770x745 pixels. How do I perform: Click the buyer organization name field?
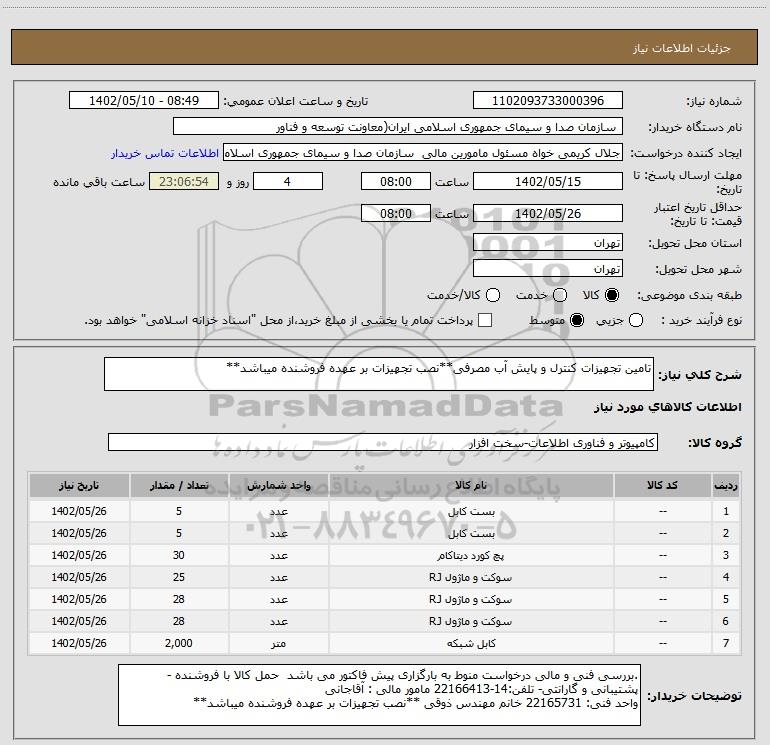pyautogui.click(x=398, y=127)
